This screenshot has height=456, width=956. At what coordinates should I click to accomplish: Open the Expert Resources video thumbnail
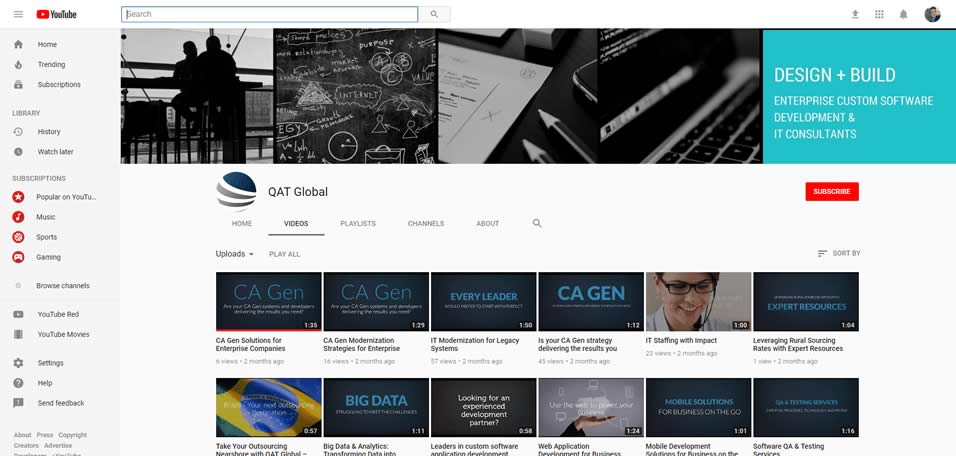[x=806, y=302]
